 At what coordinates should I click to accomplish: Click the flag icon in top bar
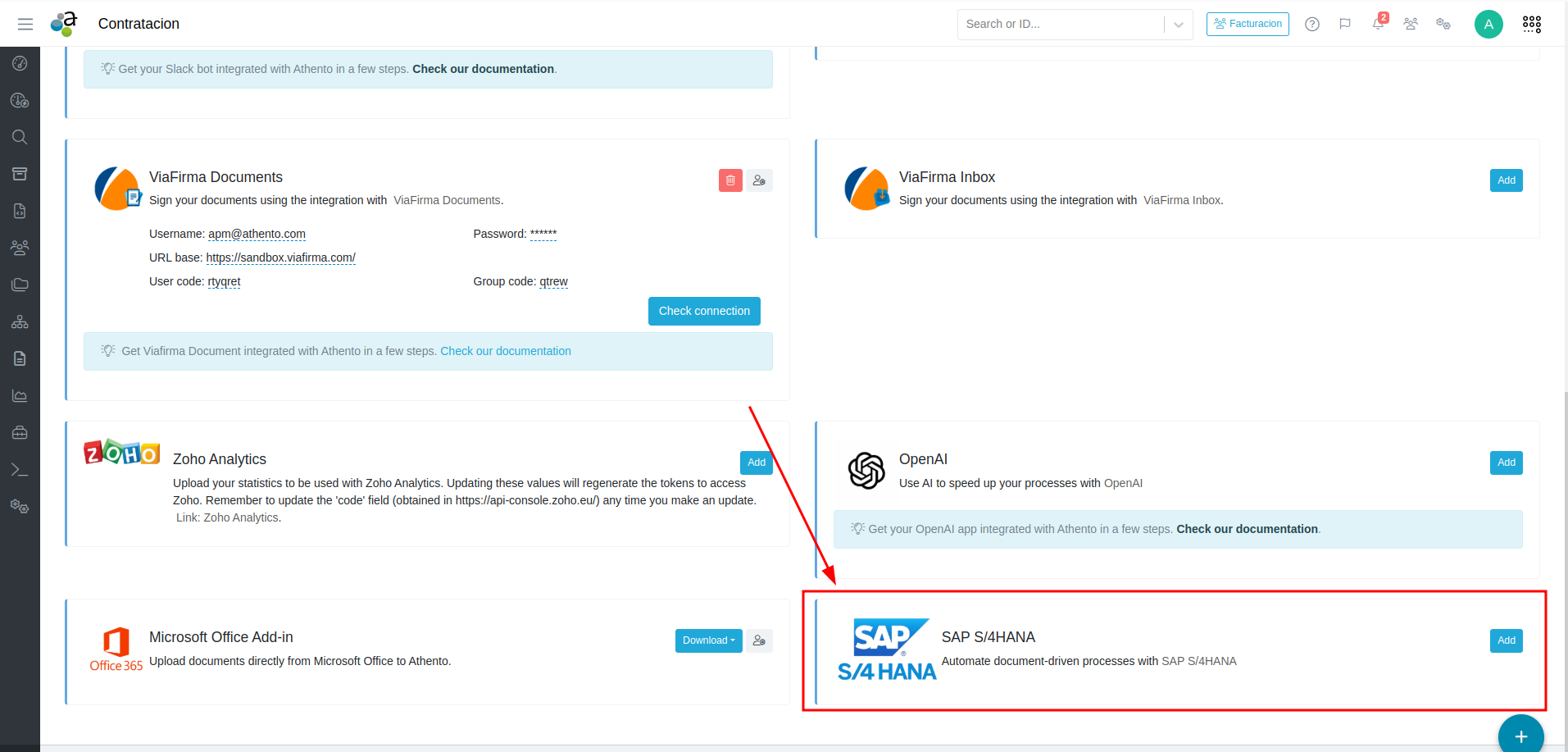tap(1345, 24)
